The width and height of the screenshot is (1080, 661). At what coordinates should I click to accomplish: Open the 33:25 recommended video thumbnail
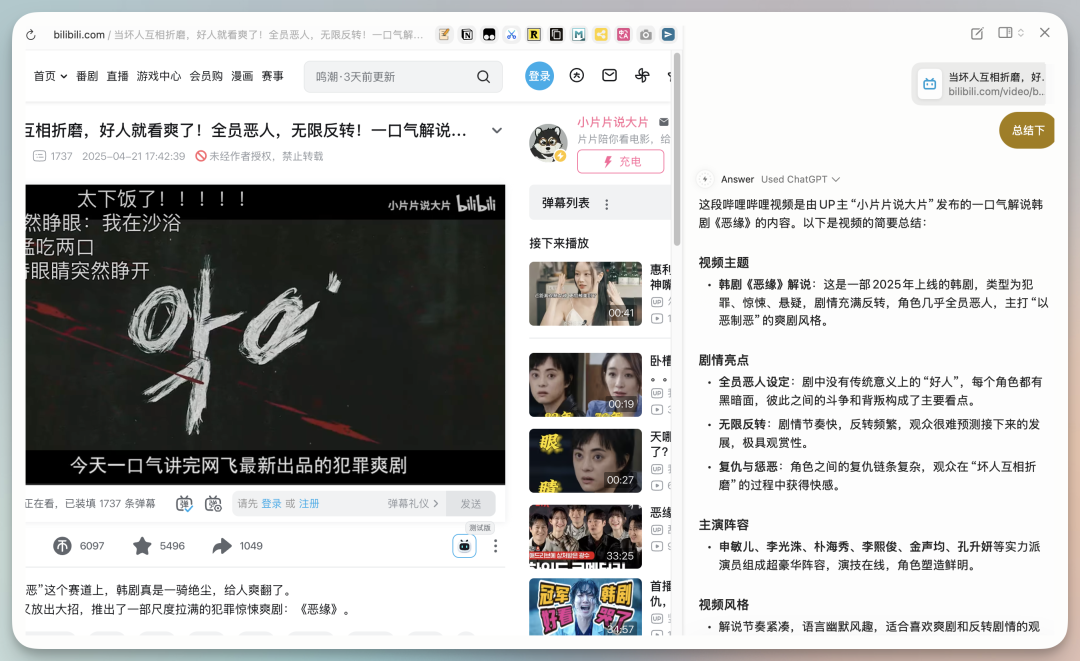click(585, 536)
